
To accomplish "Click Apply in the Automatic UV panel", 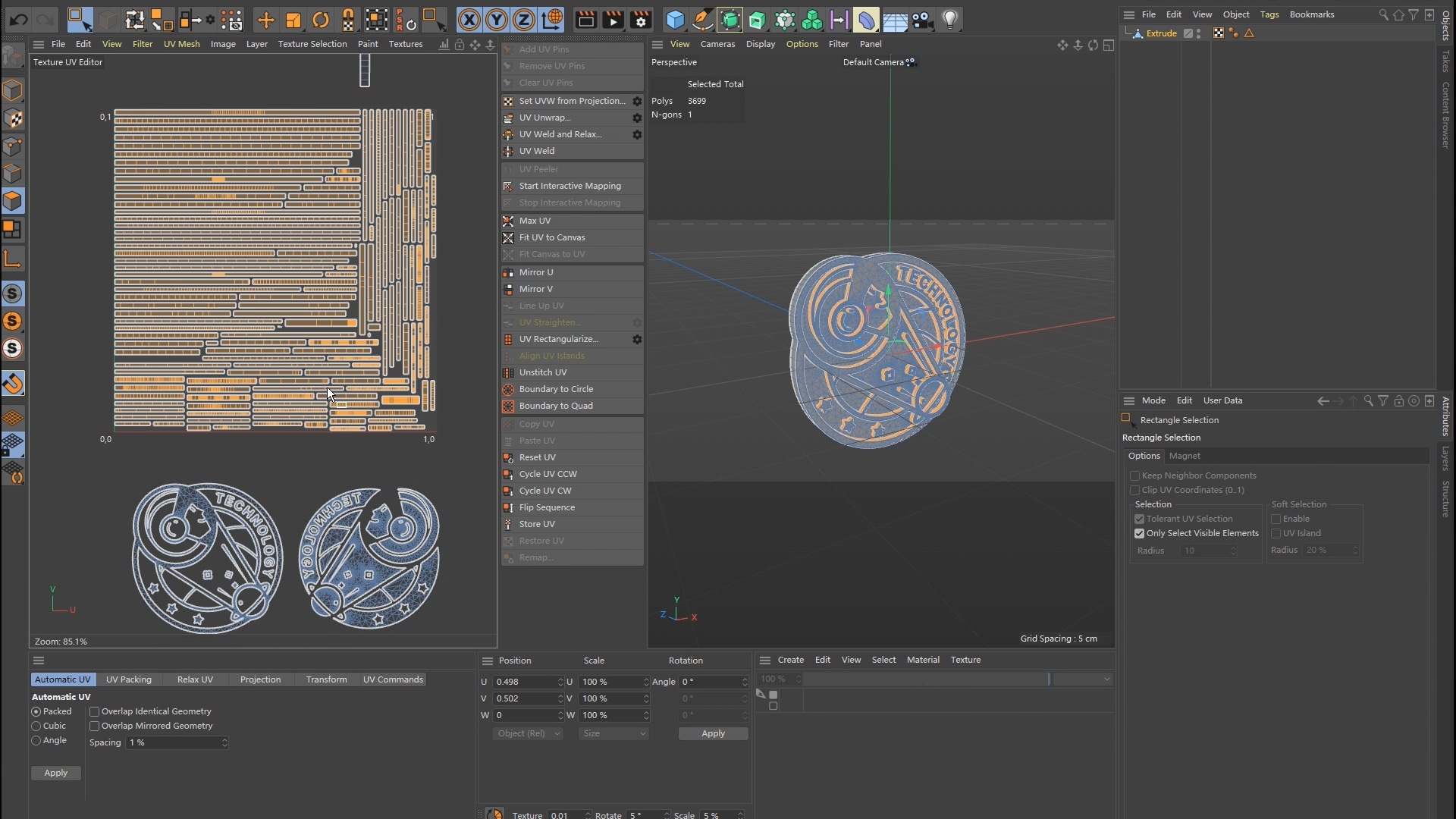I will (55, 773).
